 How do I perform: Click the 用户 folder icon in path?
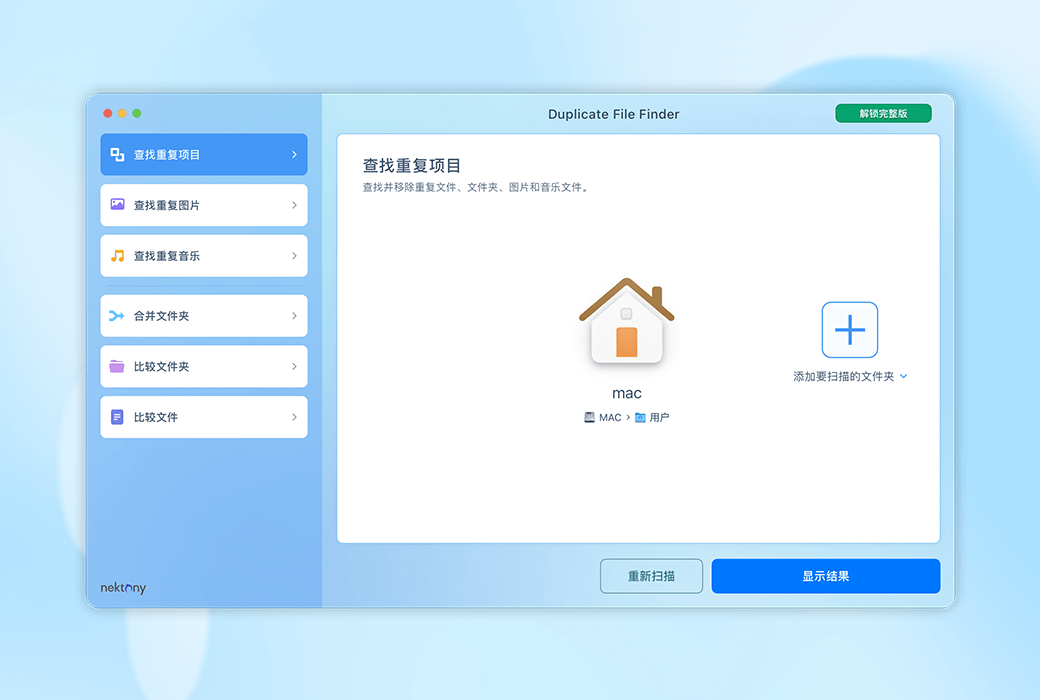coord(640,417)
